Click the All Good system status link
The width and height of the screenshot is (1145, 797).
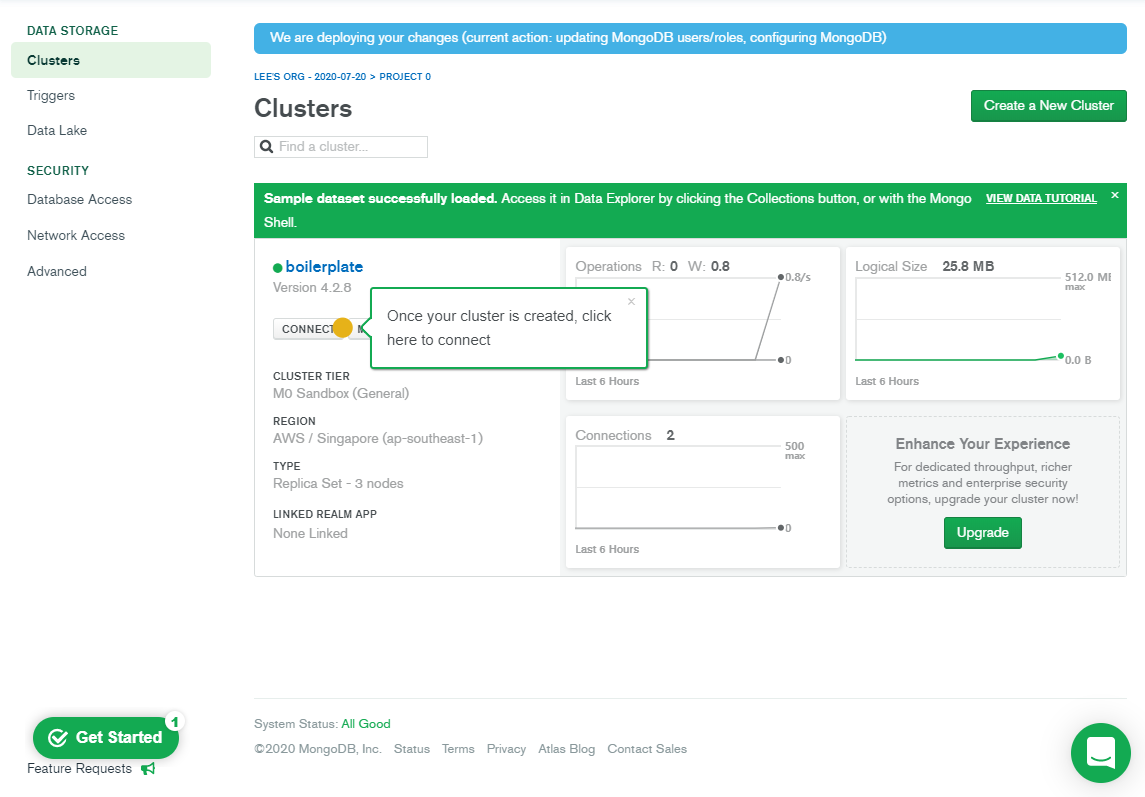pos(366,724)
